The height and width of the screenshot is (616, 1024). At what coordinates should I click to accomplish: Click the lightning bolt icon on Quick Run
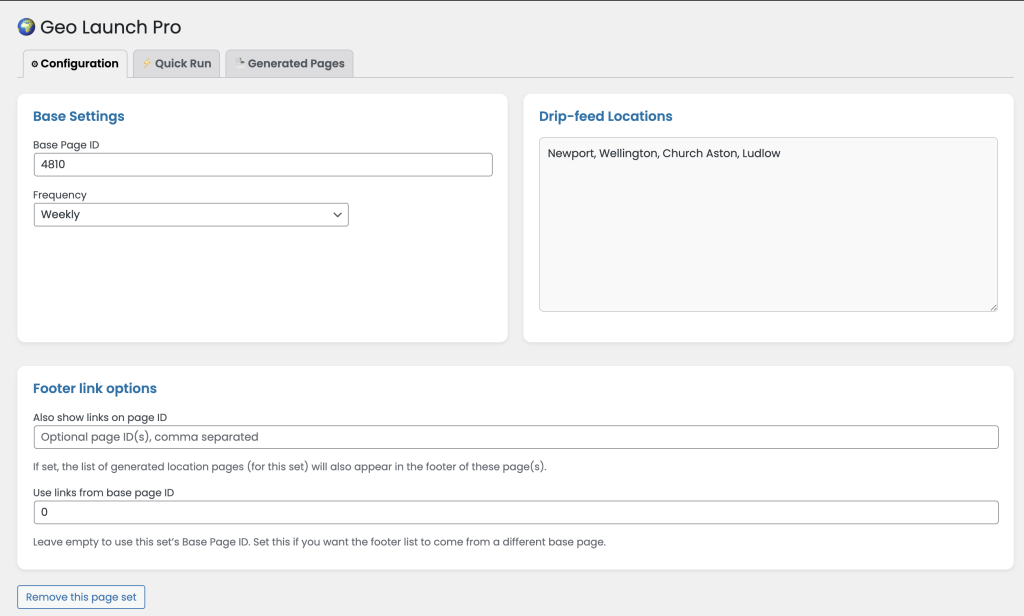(x=147, y=63)
